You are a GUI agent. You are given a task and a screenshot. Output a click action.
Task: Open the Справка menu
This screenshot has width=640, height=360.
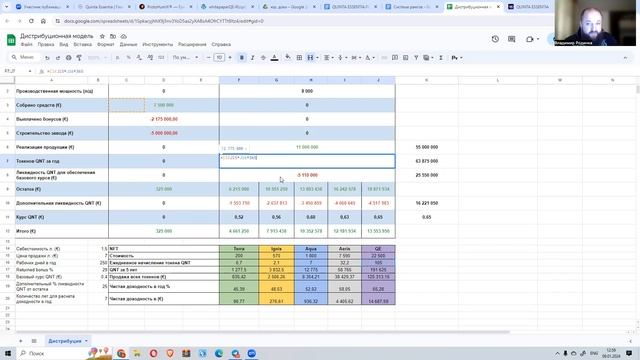[221, 44]
